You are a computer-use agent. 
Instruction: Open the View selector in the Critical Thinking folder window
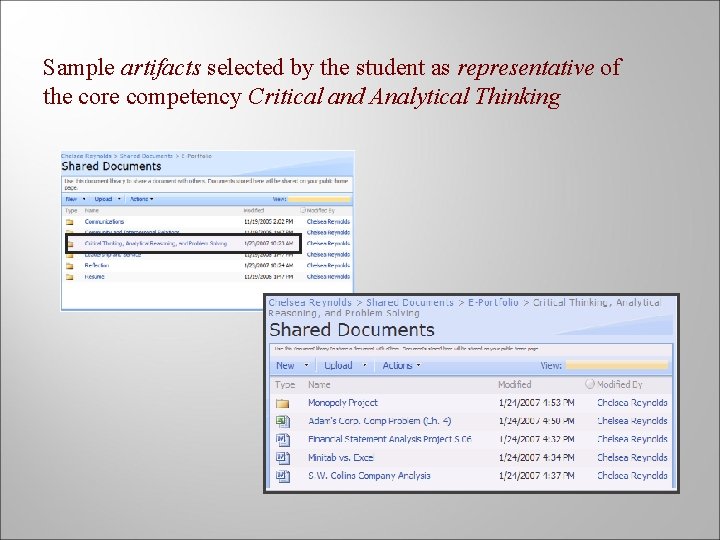coord(616,366)
